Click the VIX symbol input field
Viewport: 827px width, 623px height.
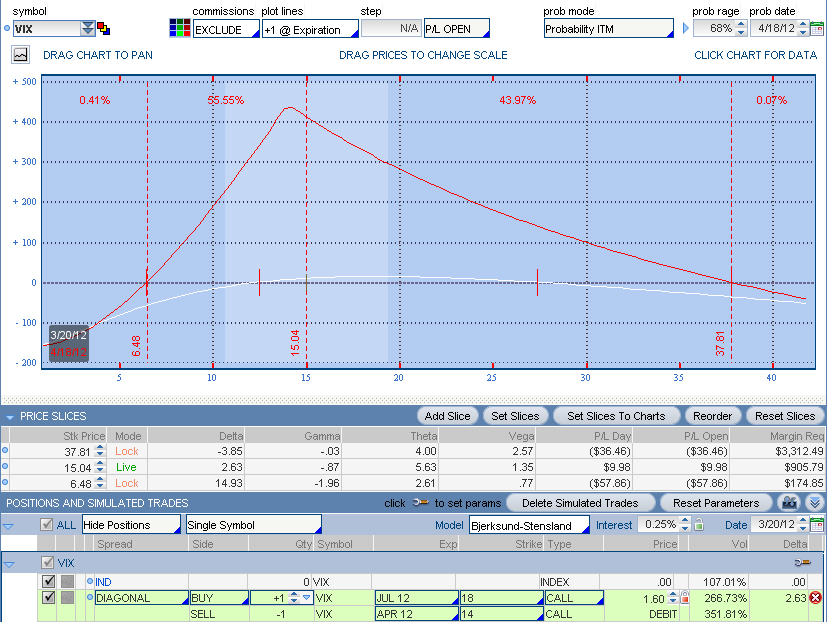45,29
